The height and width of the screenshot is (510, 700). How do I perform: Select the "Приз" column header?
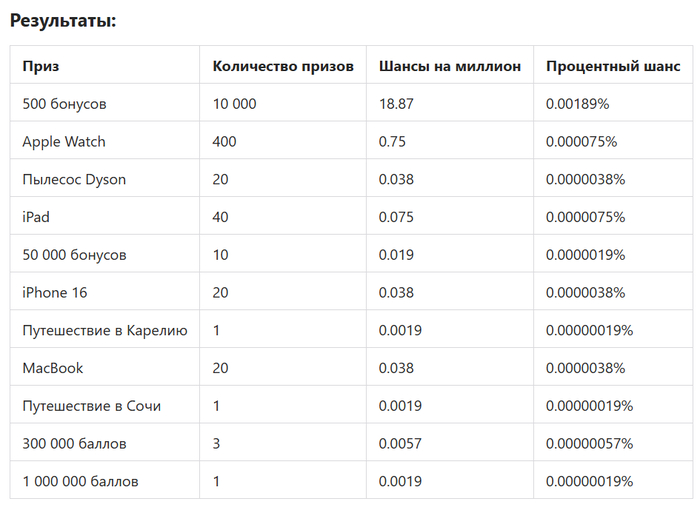41,66
